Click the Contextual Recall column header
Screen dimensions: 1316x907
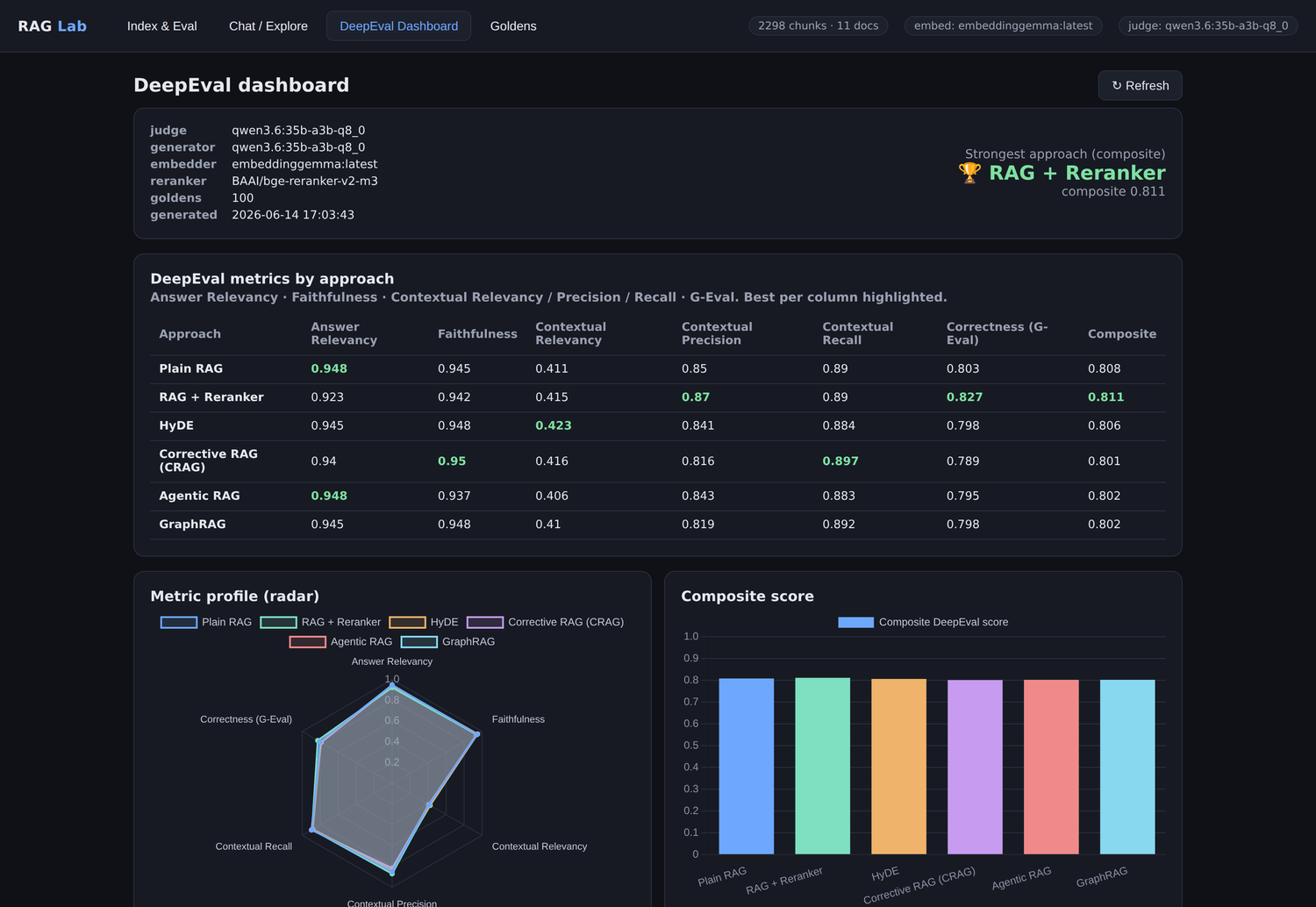[857, 333]
